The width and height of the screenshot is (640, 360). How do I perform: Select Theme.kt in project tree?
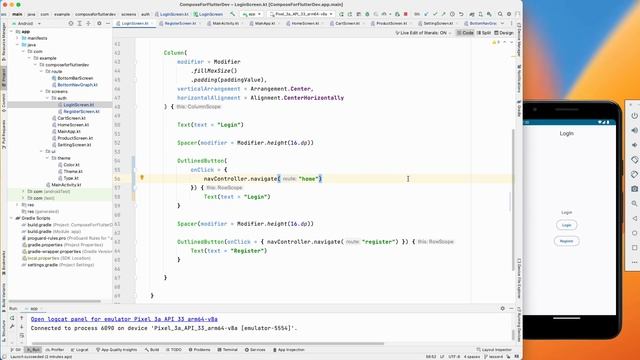click(73, 171)
